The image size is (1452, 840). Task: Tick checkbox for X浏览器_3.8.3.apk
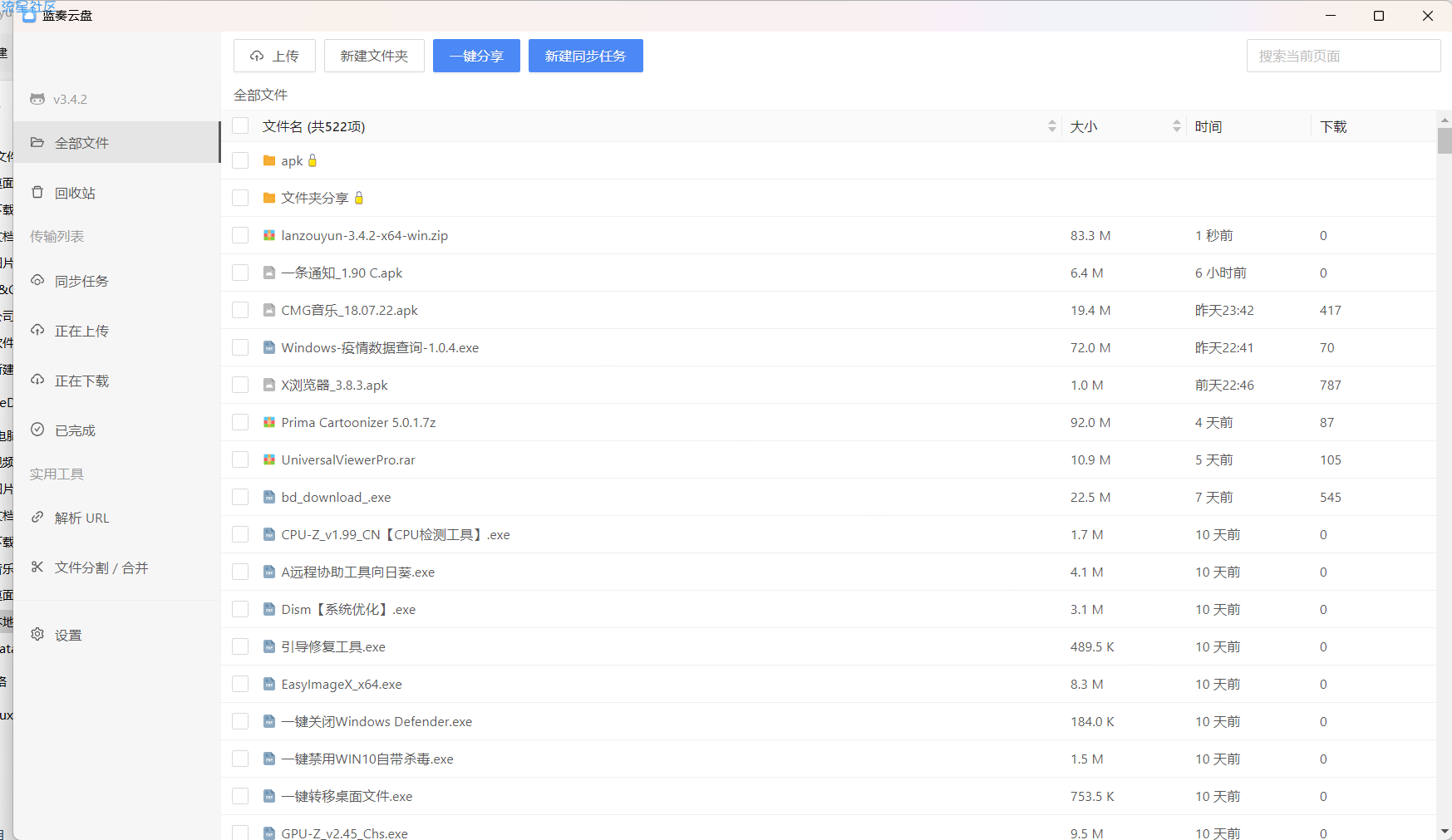[x=240, y=385]
